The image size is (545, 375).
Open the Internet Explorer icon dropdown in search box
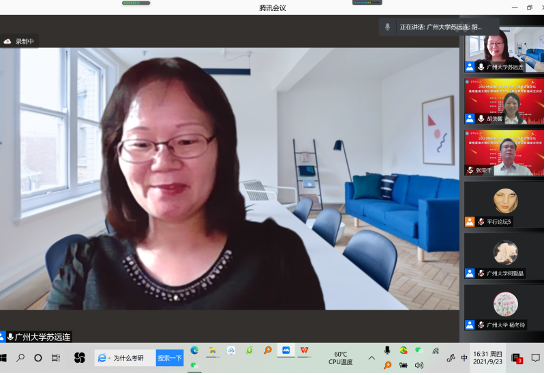point(103,358)
